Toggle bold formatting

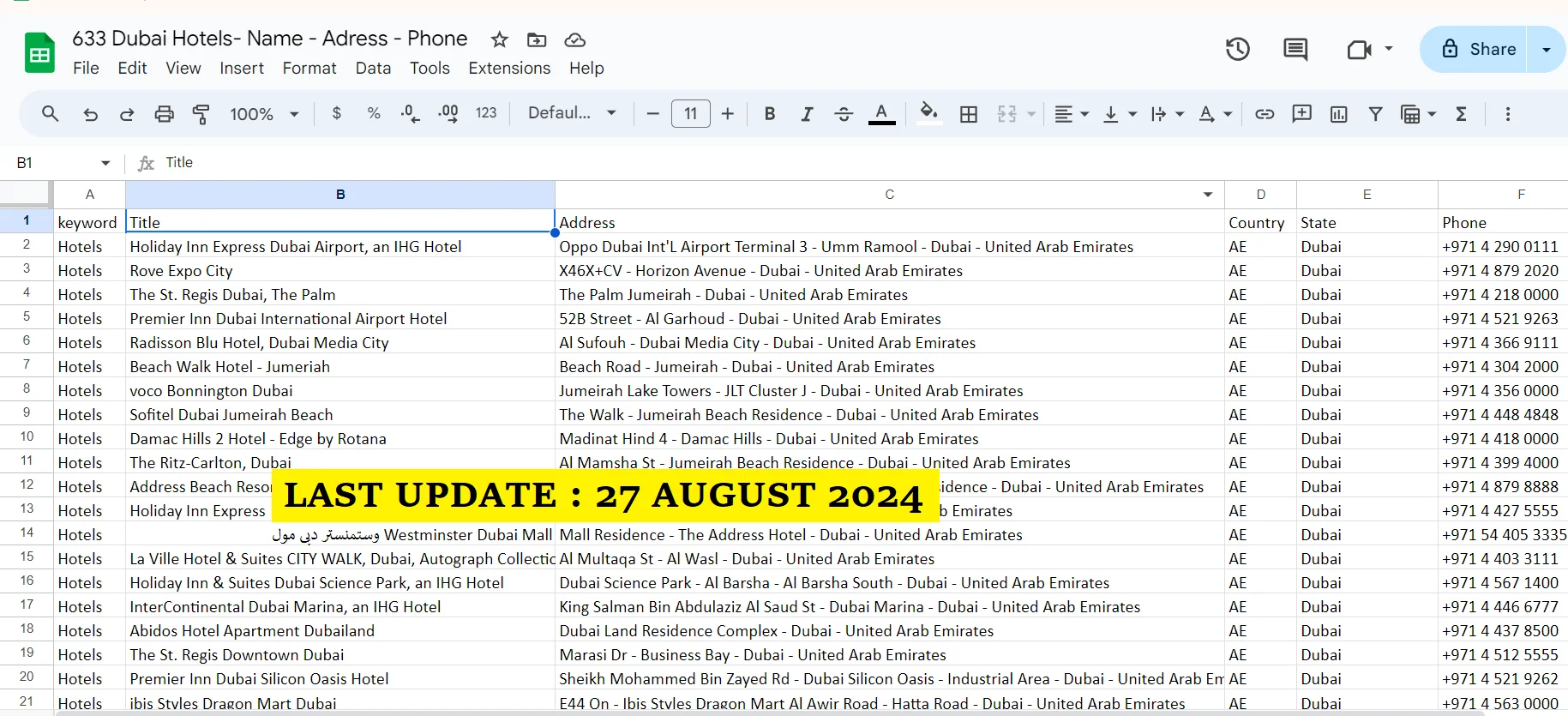click(x=770, y=113)
